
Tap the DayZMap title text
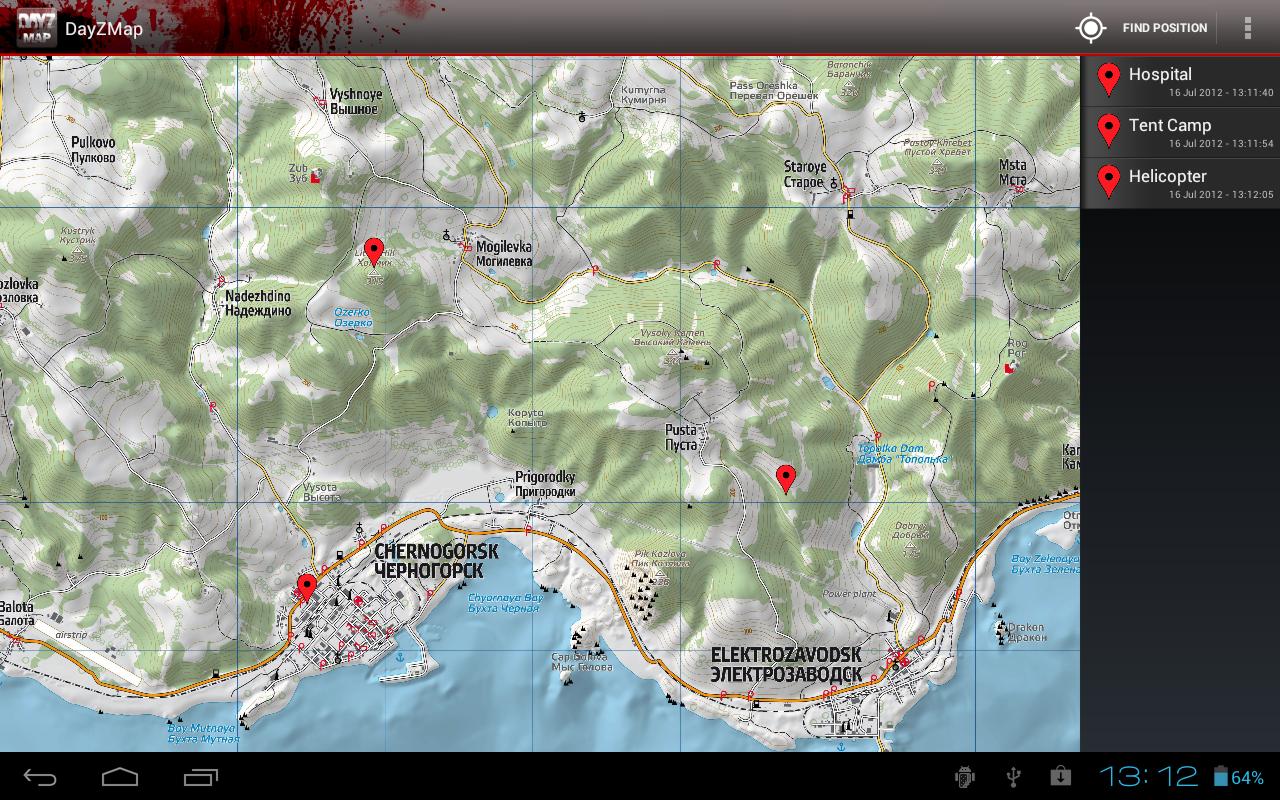[104, 28]
